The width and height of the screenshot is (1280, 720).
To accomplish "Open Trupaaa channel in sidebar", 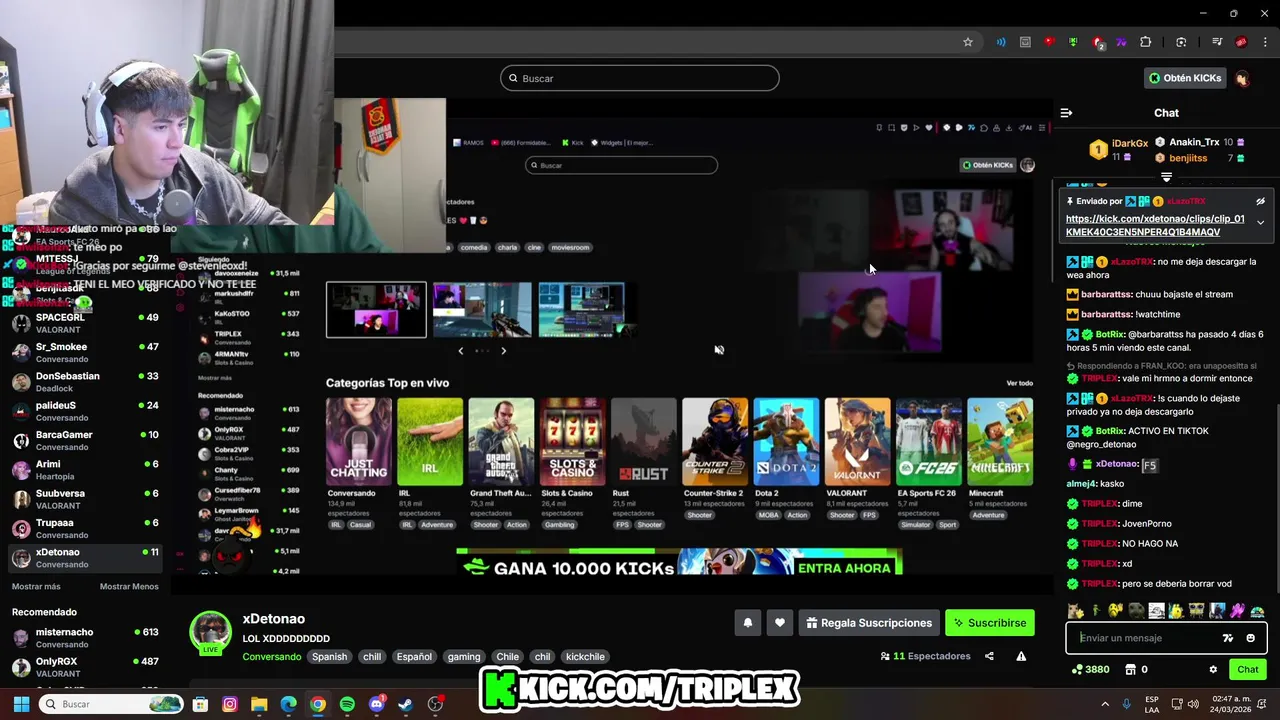I will pyautogui.click(x=85, y=528).
